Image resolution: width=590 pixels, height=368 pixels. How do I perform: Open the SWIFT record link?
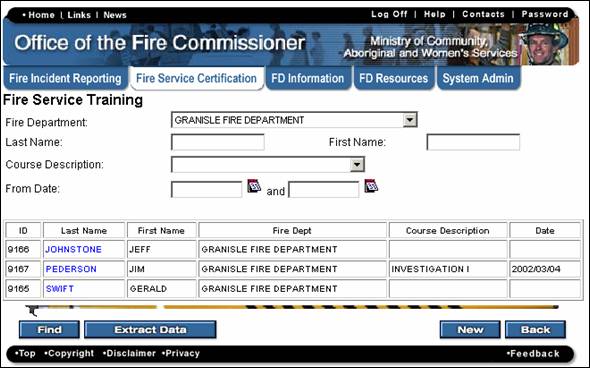pos(59,289)
